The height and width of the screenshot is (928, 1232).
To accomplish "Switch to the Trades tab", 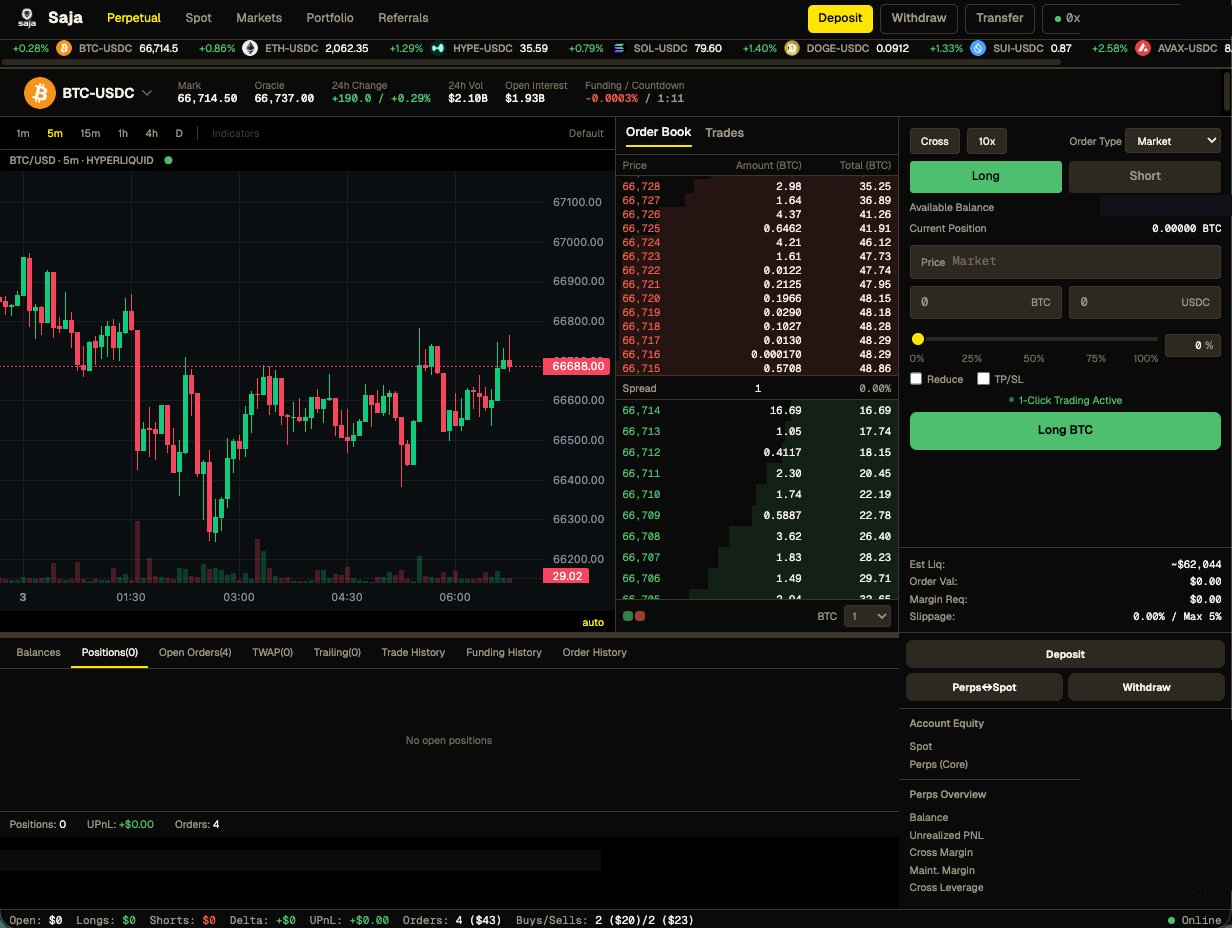I will (x=725, y=133).
